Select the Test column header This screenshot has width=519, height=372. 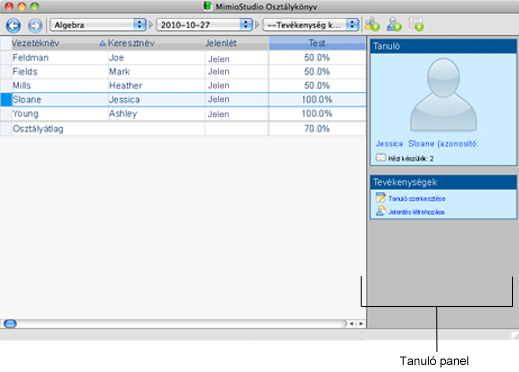pyautogui.click(x=317, y=43)
